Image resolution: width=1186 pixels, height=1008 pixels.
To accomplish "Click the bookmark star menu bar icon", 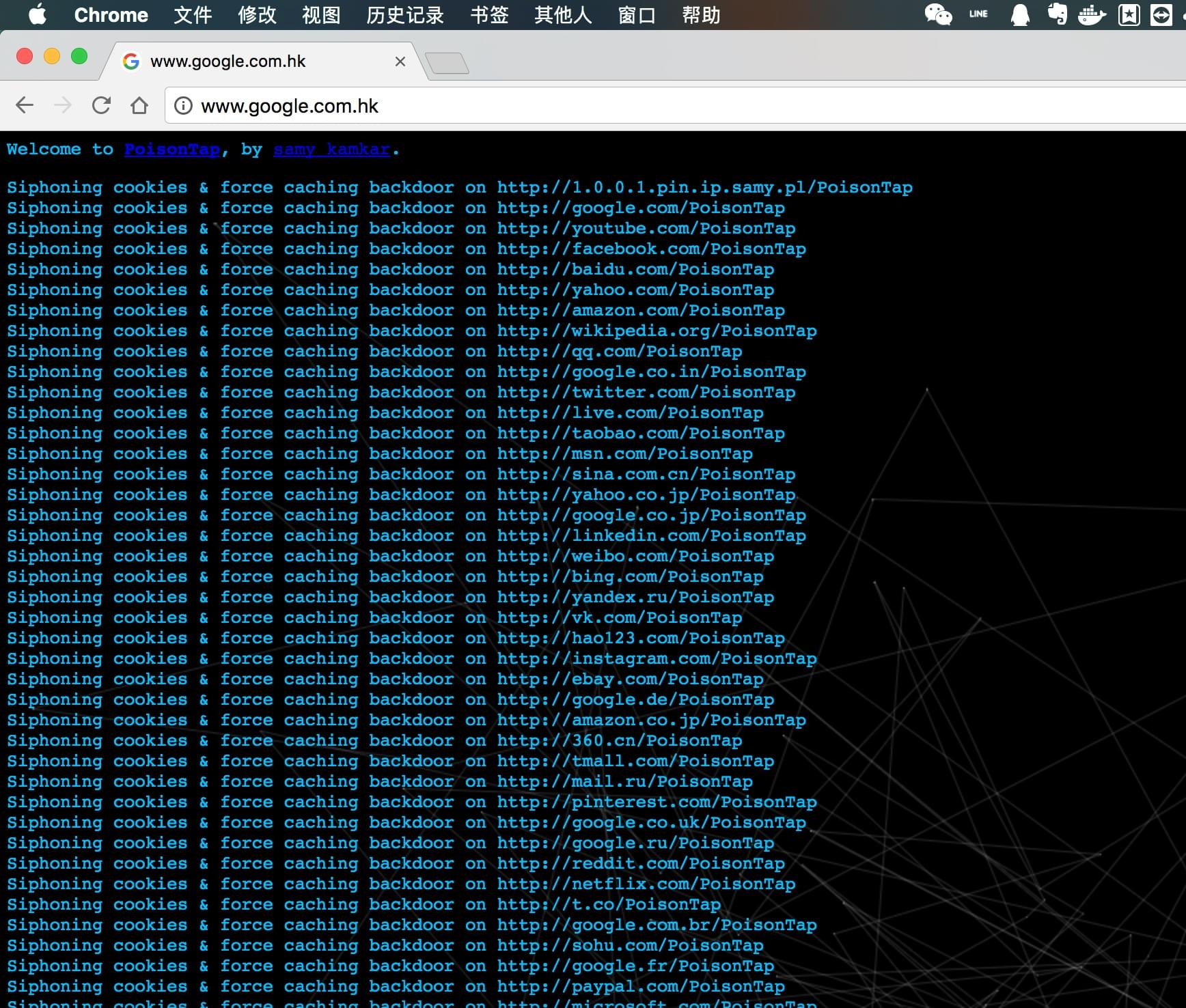I will 1129,14.
